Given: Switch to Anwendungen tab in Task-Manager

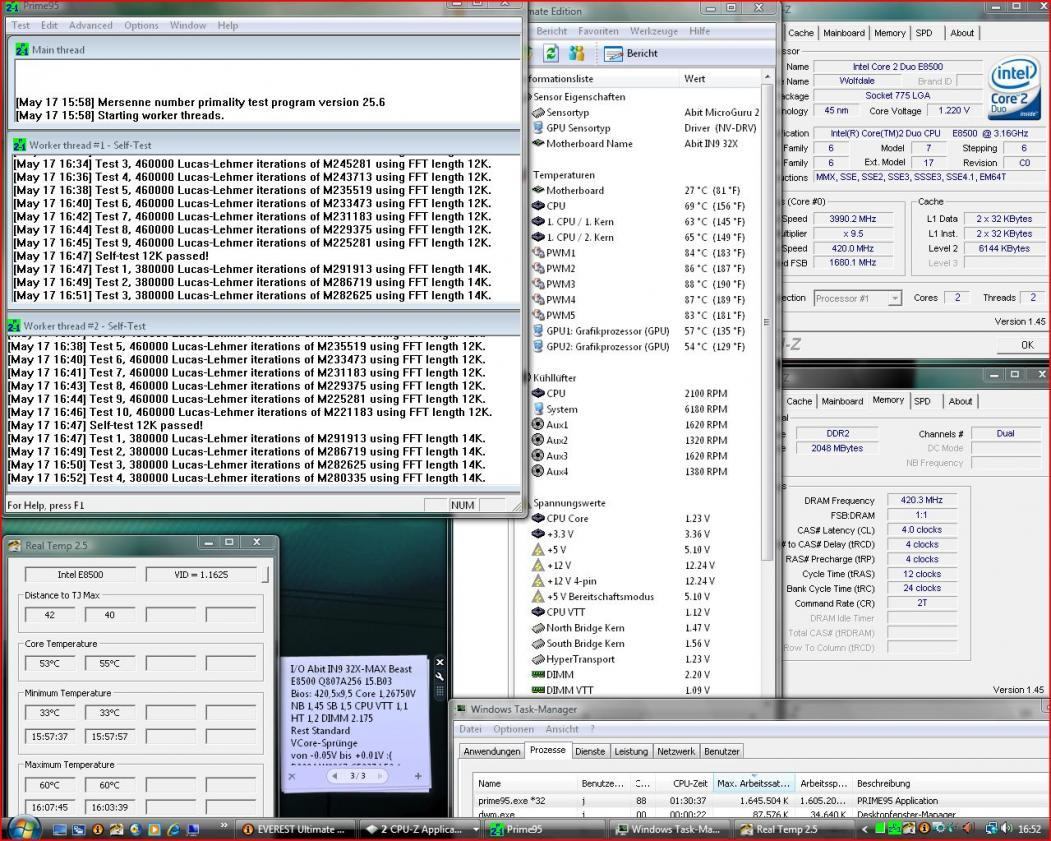Looking at the screenshot, I should [x=491, y=751].
